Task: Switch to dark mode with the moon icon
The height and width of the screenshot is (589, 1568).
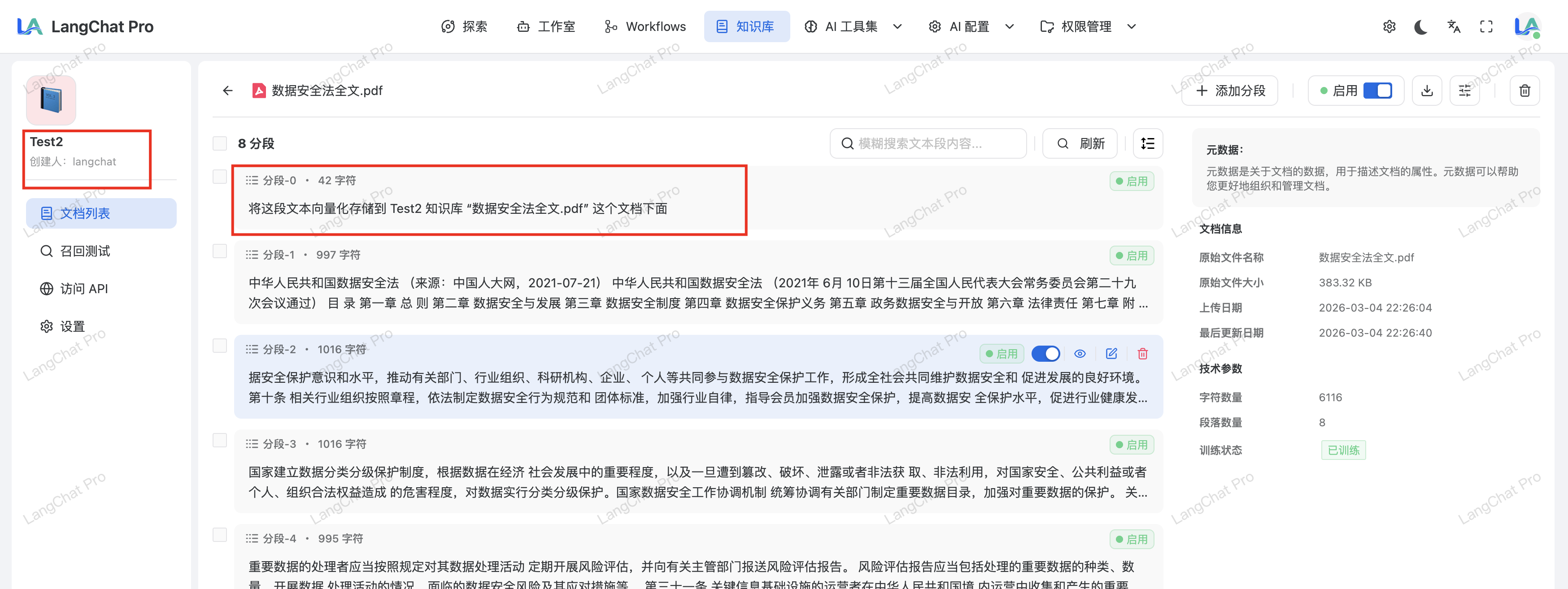Action: tap(1421, 27)
